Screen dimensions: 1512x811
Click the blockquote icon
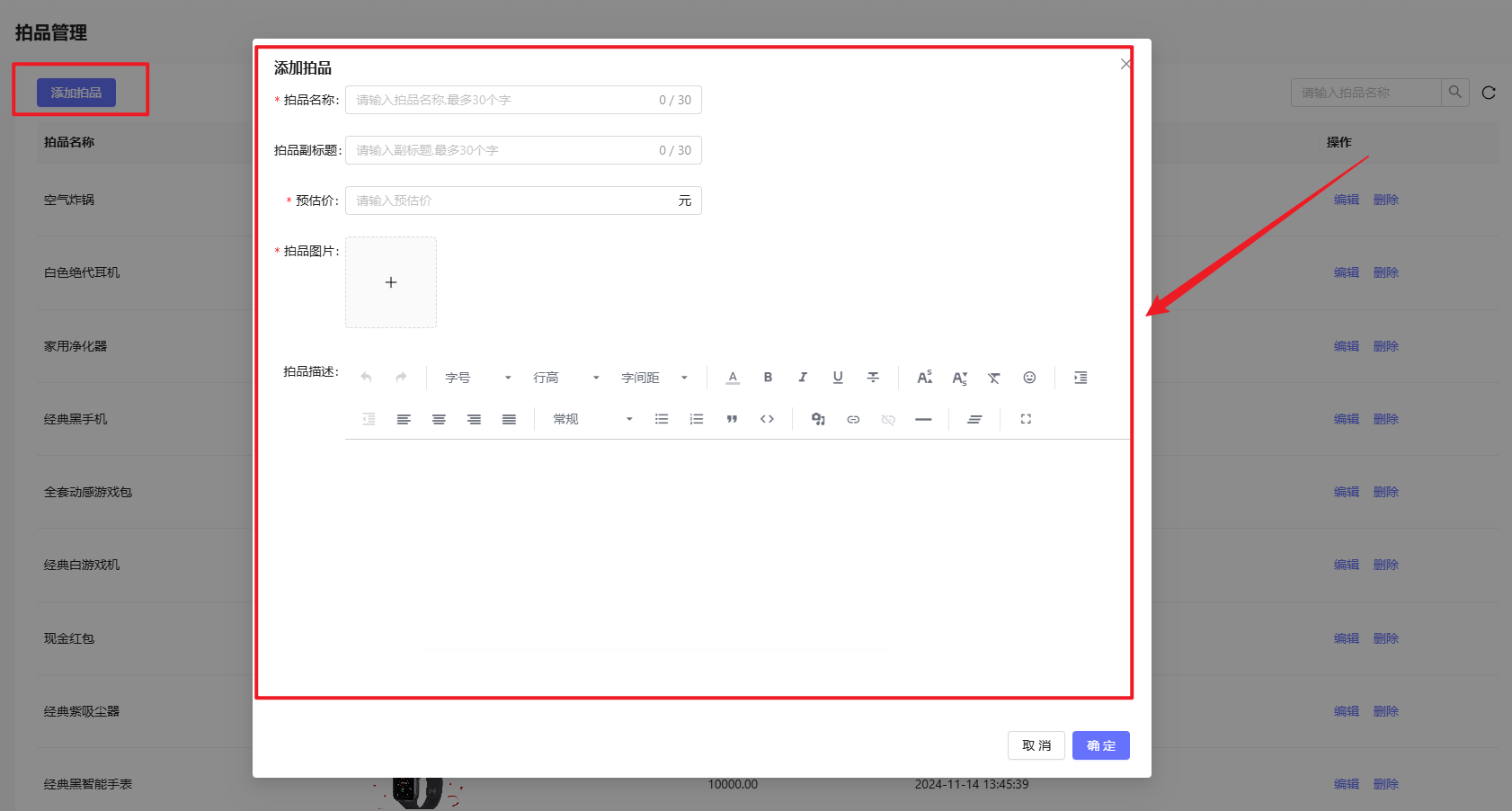(732, 419)
